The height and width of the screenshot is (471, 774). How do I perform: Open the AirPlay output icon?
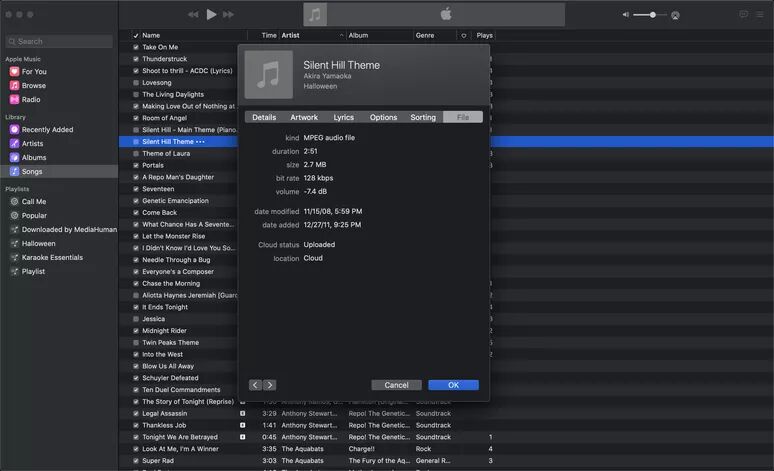coord(675,15)
